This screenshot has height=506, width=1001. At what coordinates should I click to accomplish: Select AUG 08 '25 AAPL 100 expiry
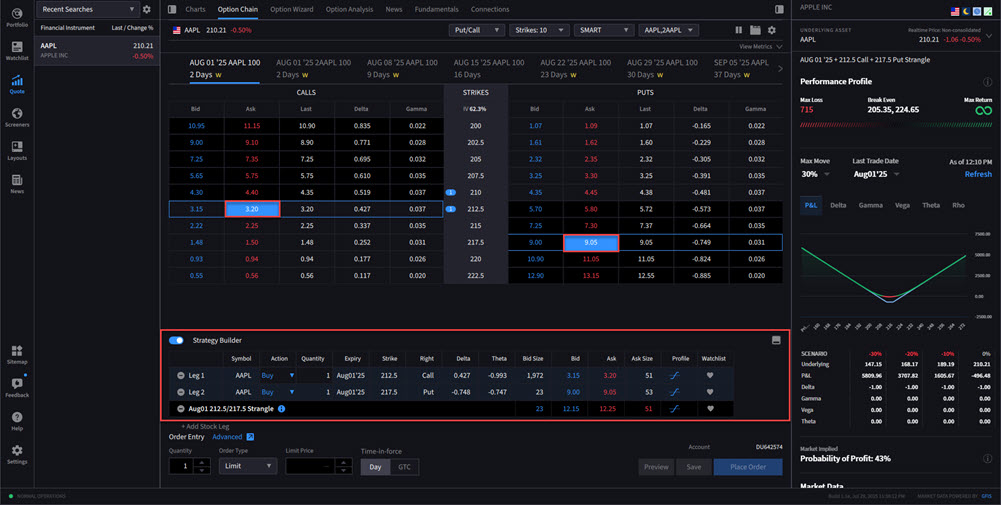coord(402,68)
